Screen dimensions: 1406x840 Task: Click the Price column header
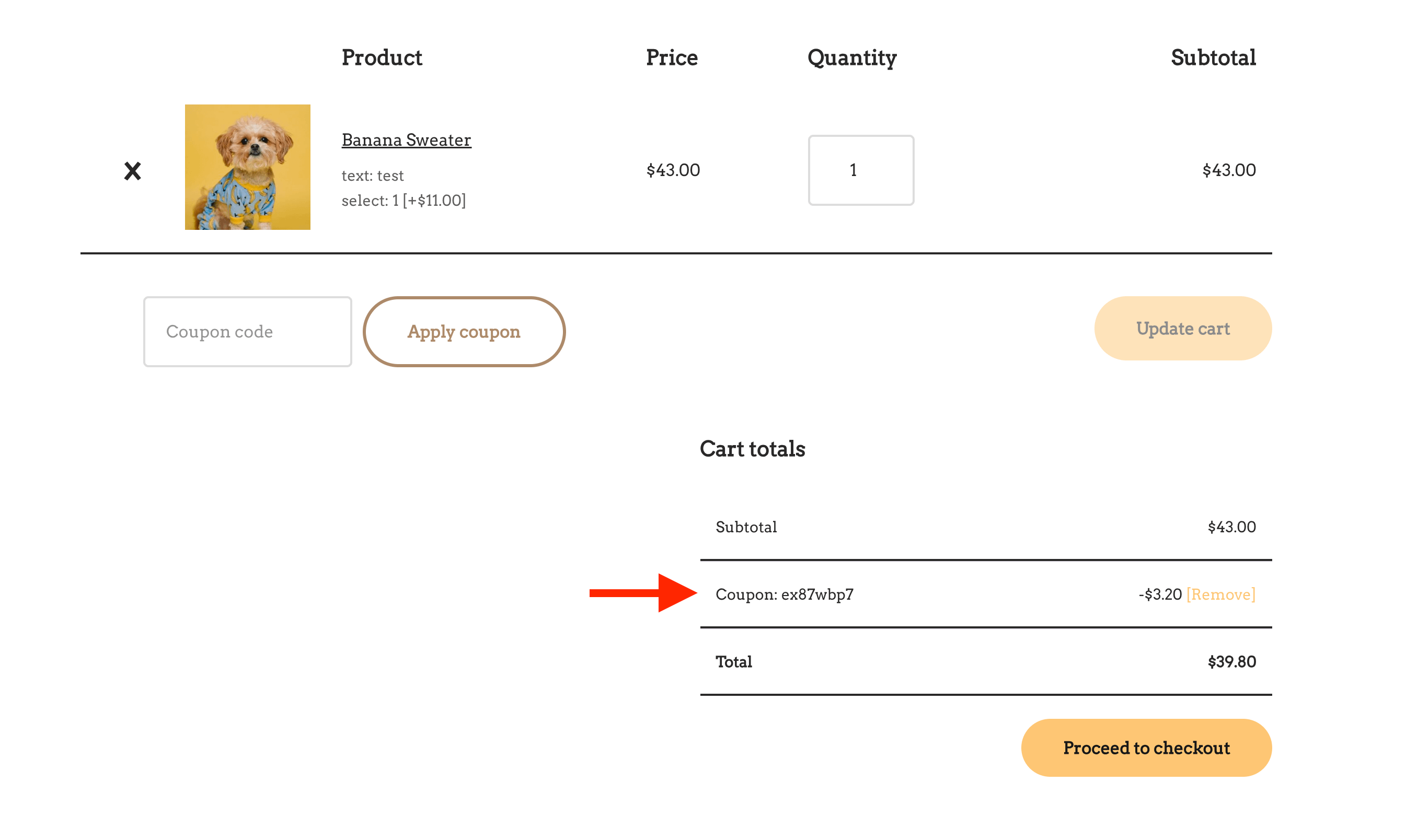672,58
